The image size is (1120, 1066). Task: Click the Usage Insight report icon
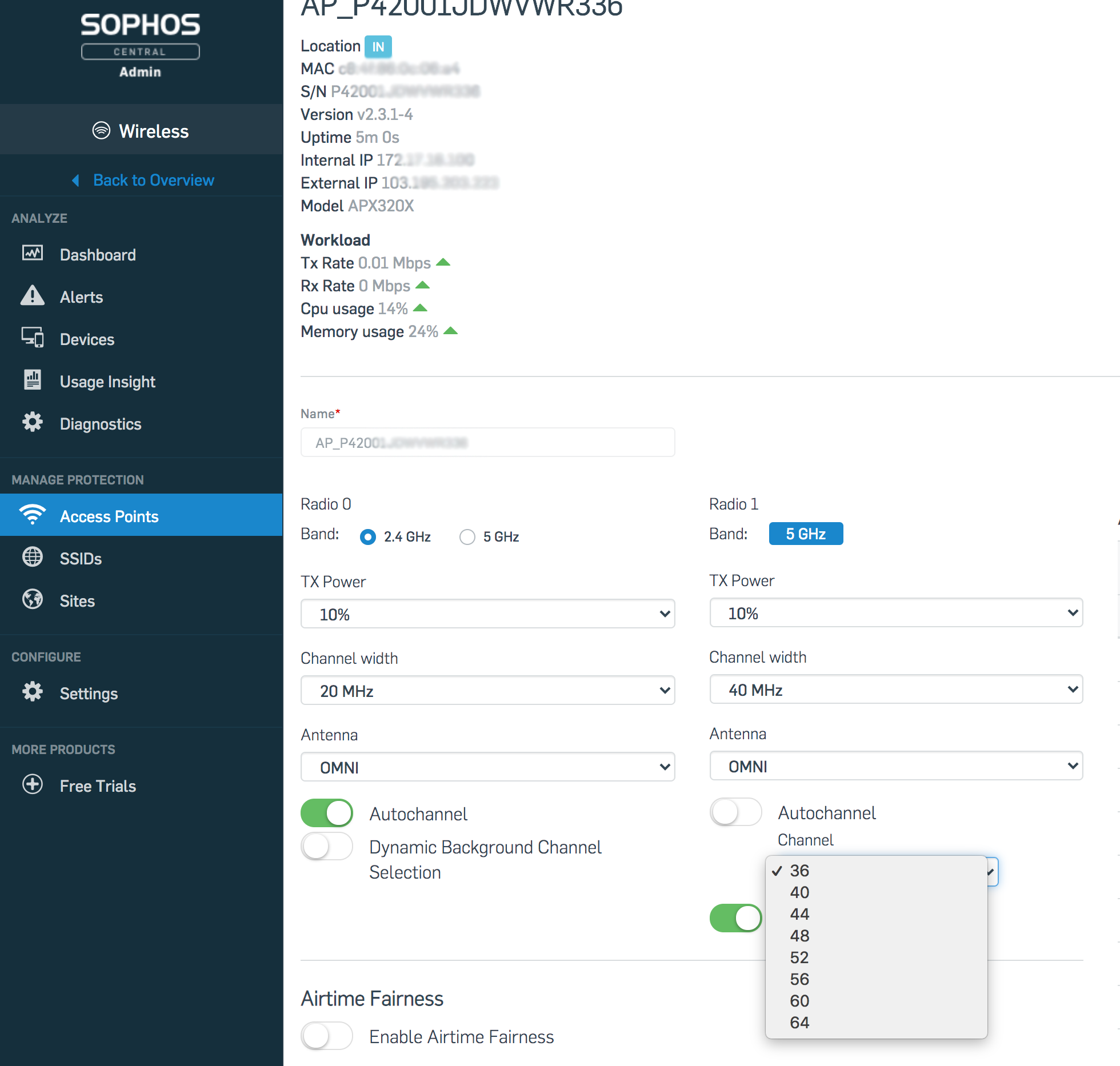click(33, 380)
